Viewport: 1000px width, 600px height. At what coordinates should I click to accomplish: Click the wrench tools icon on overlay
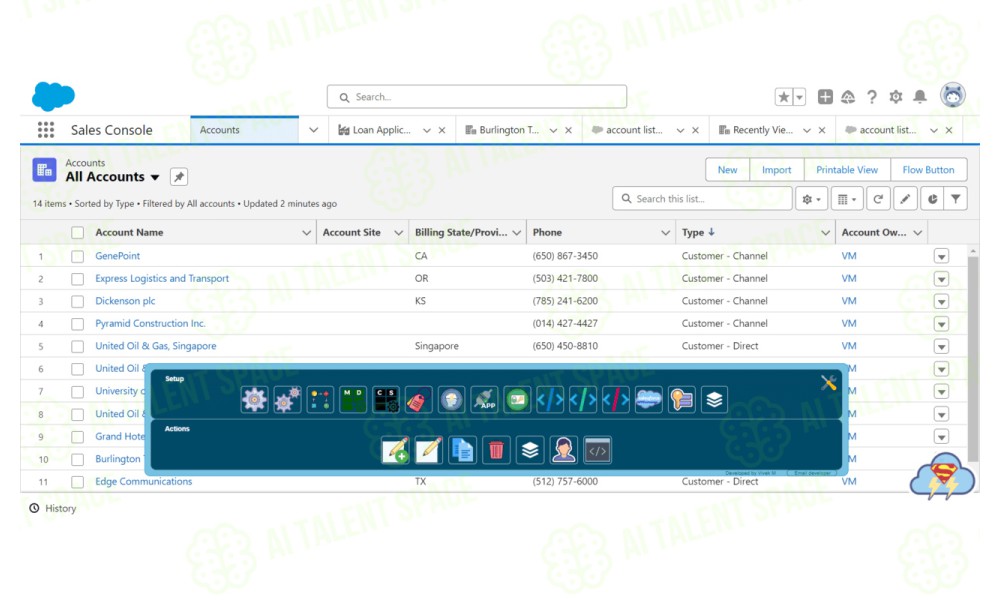[x=828, y=383]
